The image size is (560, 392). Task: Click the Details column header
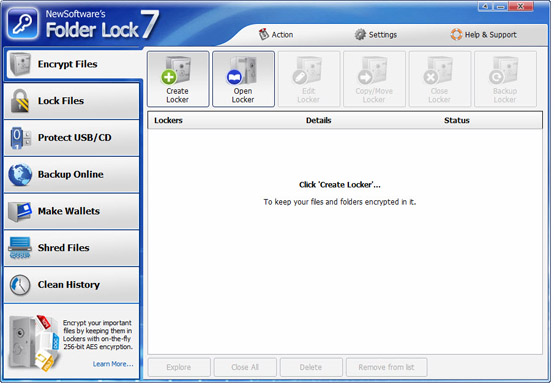click(318, 120)
